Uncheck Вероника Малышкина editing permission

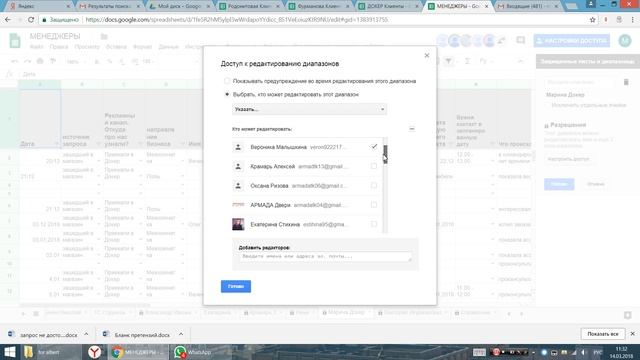pos(374,147)
